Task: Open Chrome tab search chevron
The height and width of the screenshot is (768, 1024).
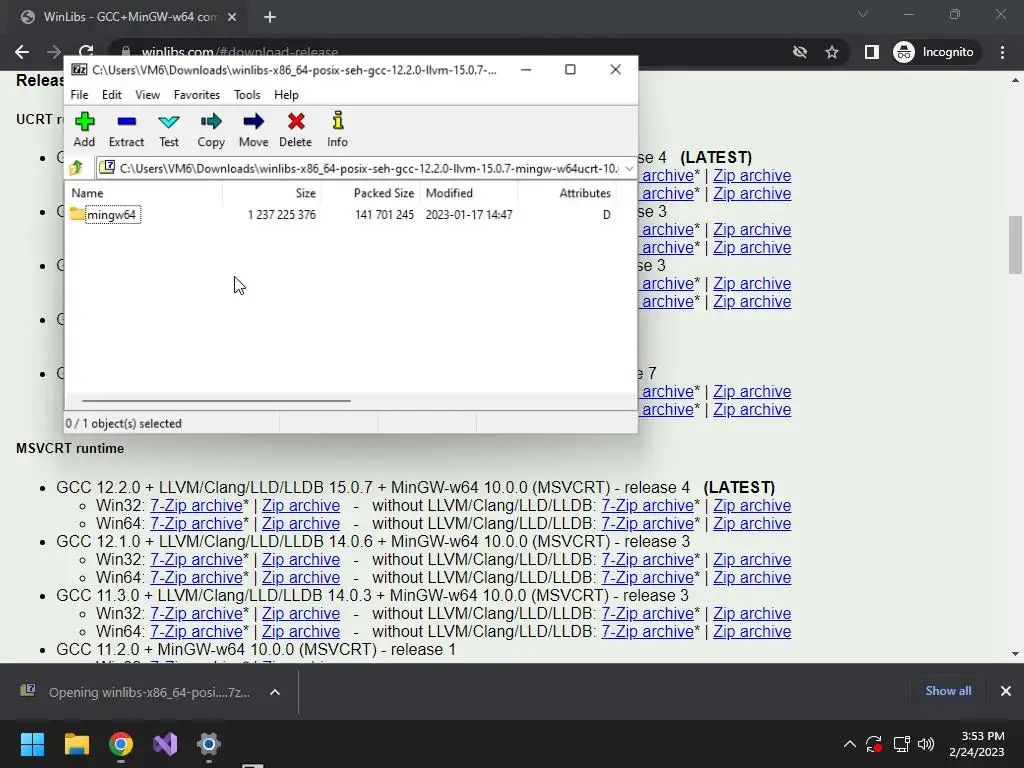Action: [863, 14]
